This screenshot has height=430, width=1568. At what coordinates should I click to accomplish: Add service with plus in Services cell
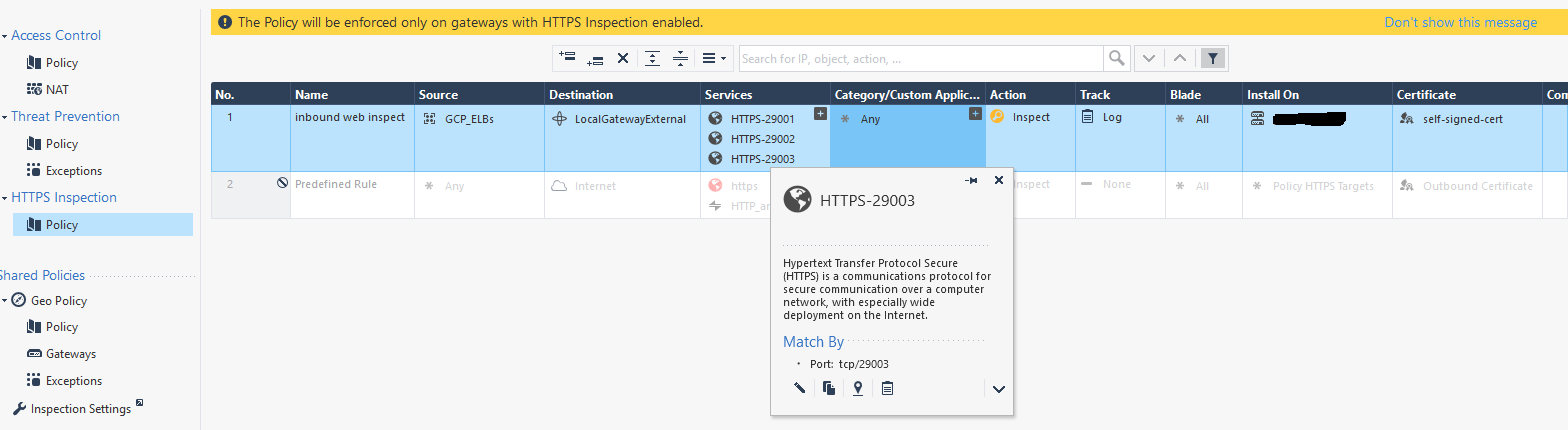[x=820, y=114]
